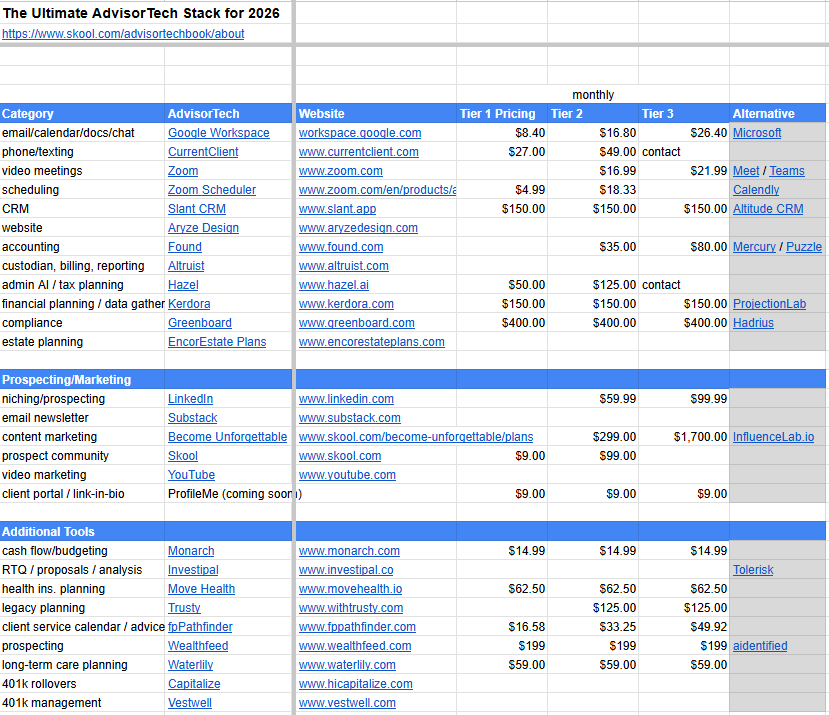Open www.linkedin.com link
Image resolution: width=829 pixels, height=715 pixels.
tap(346, 399)
